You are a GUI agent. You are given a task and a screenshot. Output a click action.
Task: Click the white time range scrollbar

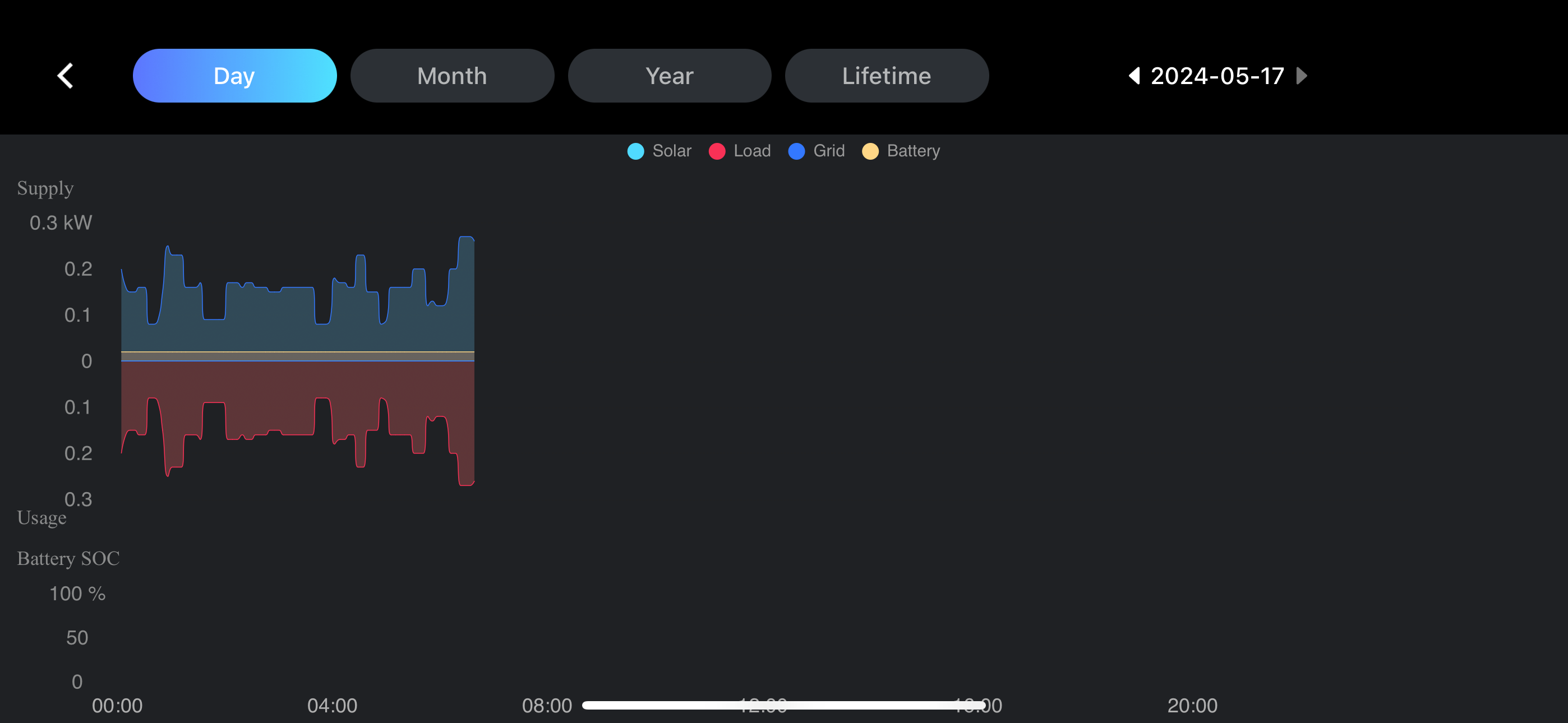tap(783, 705)
